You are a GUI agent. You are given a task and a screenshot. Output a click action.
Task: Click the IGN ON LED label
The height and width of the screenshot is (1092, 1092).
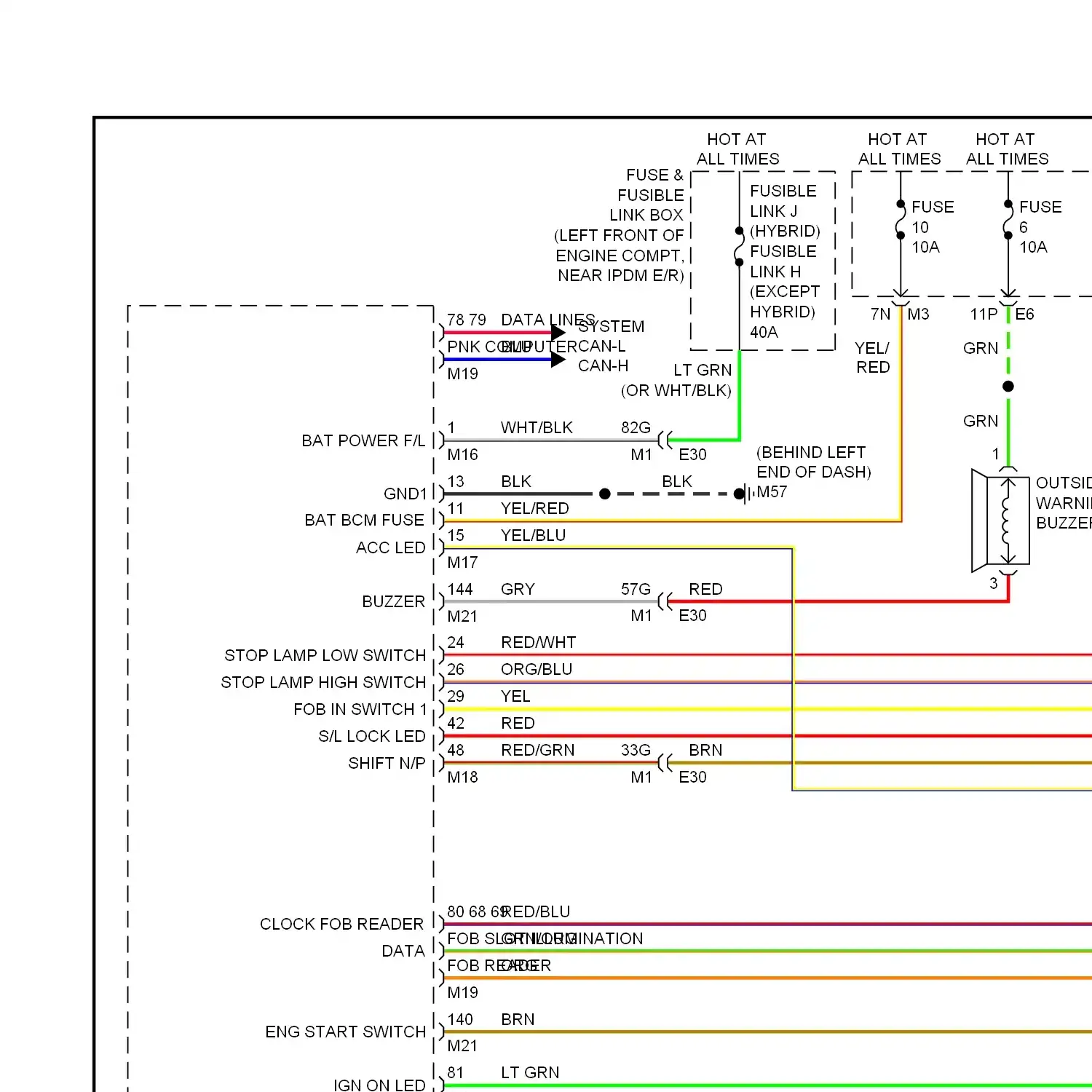click(x=379, y=1085)
